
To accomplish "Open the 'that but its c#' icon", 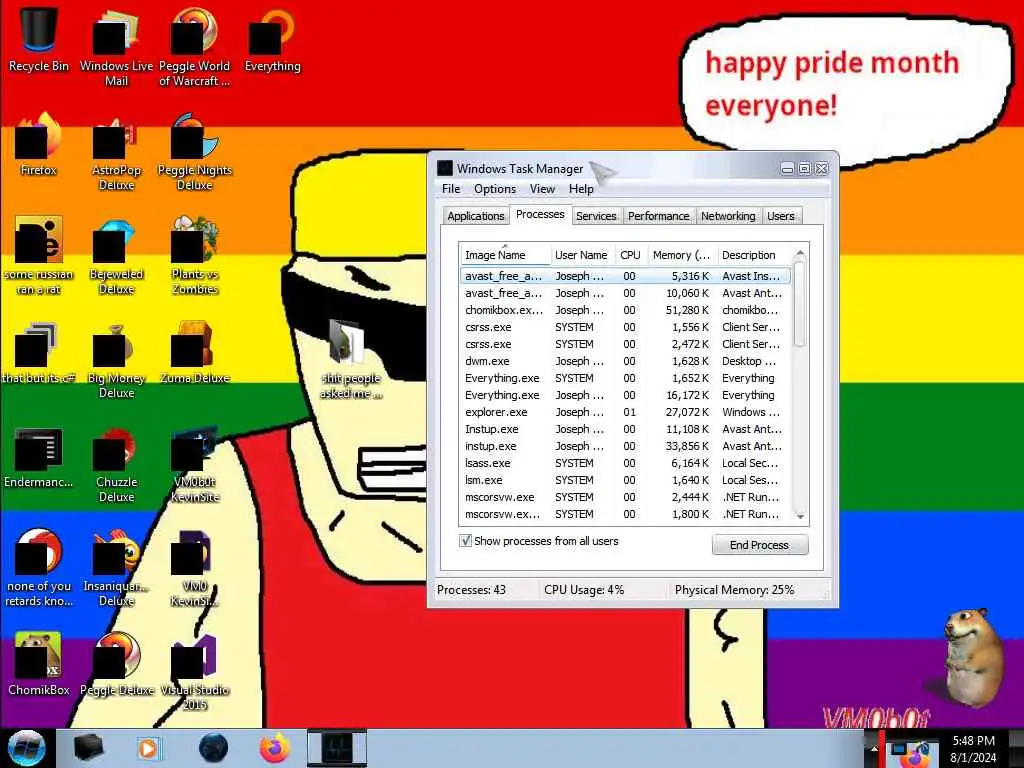I will point(39,353).
